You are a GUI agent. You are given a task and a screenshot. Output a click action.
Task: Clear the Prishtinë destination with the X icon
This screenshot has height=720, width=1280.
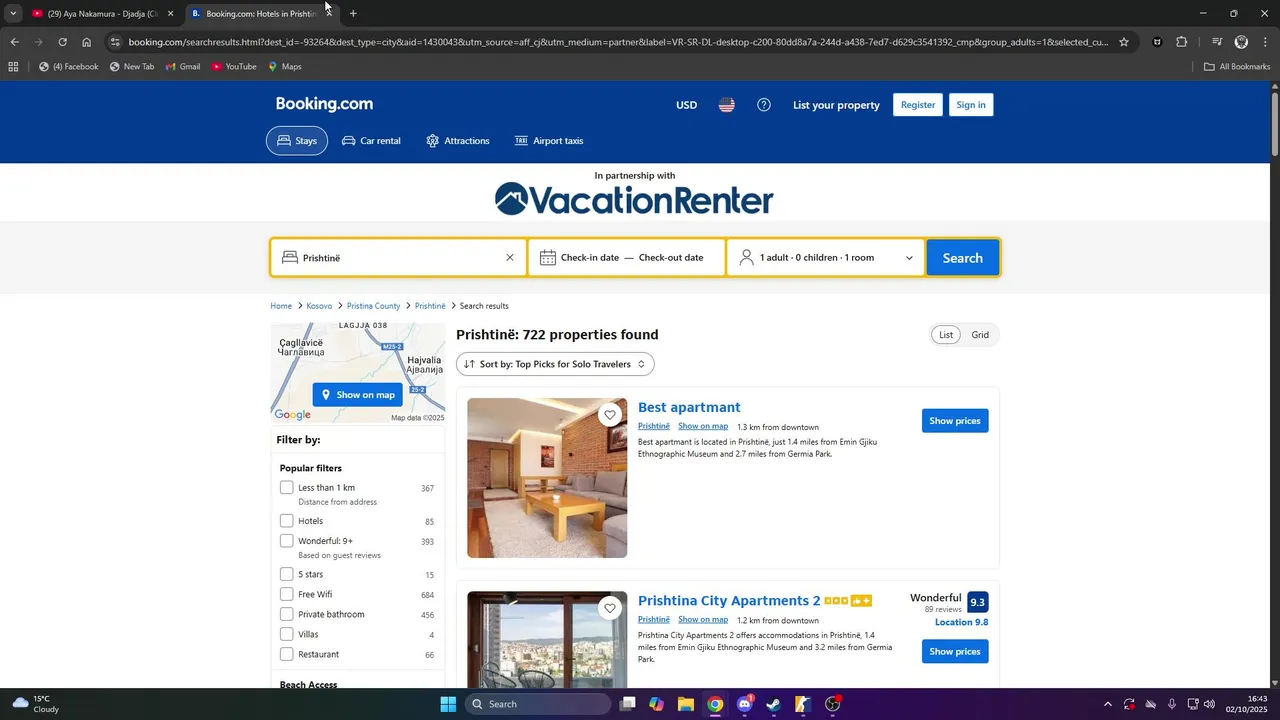(510, 258)
